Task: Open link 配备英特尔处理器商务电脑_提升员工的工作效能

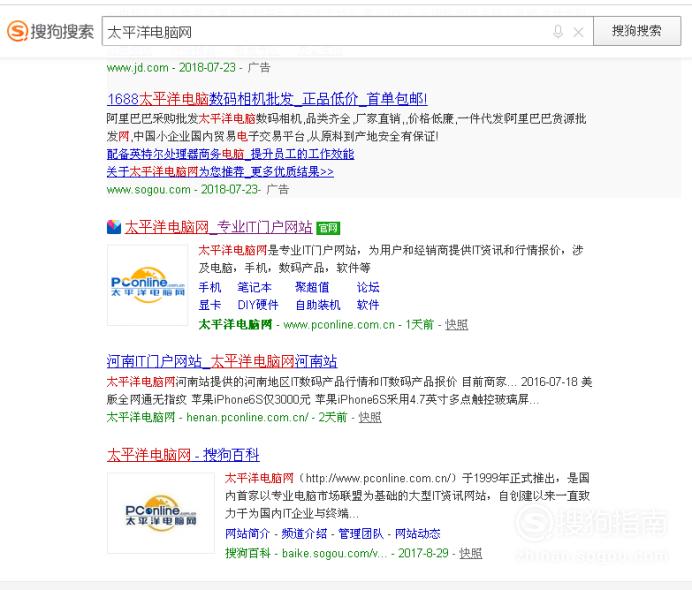Action: pyautogui.click(x=230, y=154)
